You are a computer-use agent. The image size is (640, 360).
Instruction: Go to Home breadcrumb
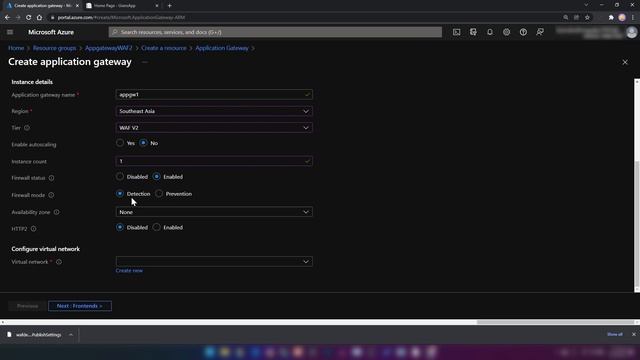16,48
